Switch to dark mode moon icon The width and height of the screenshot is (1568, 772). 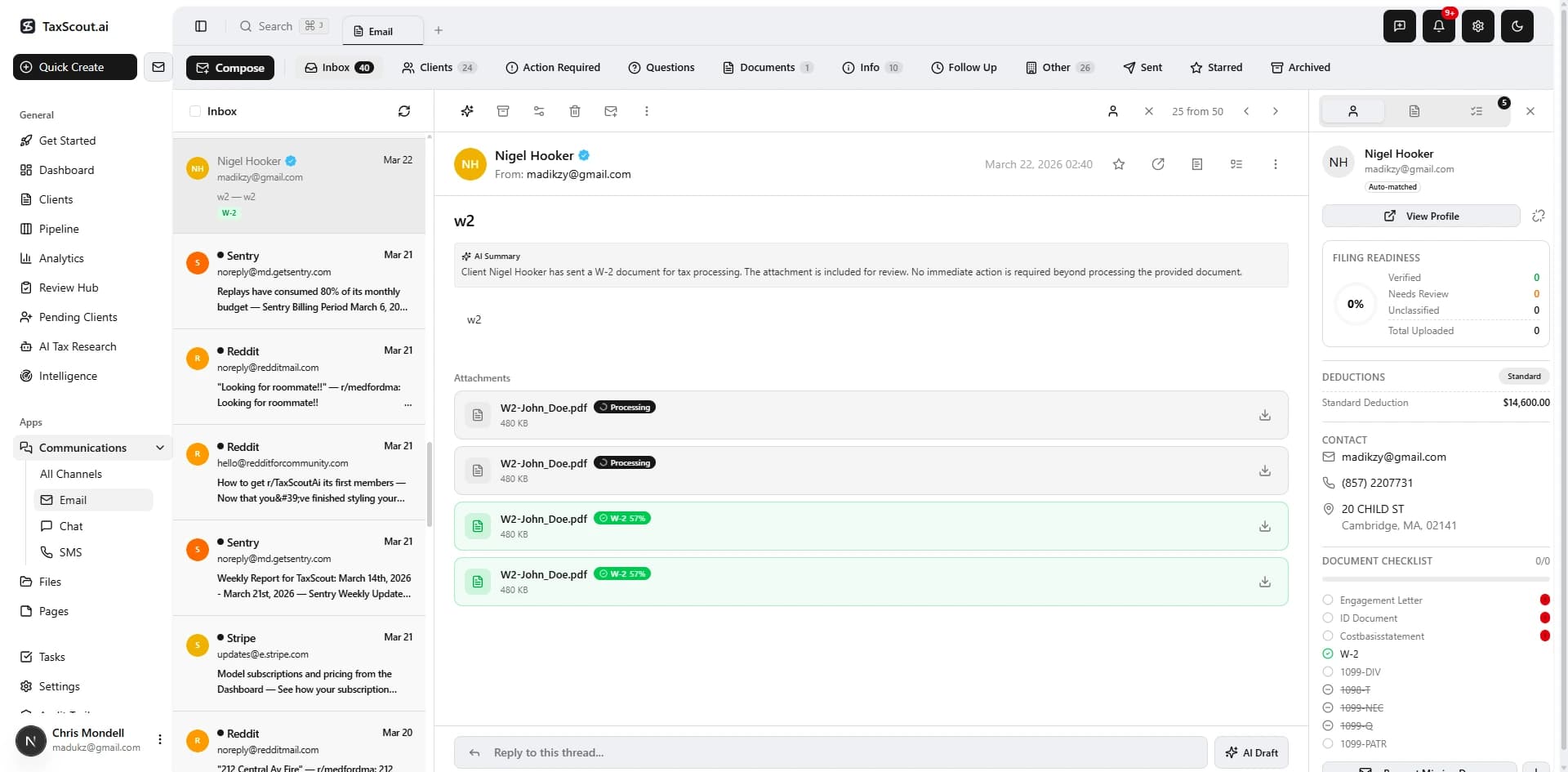[1517, 26]
